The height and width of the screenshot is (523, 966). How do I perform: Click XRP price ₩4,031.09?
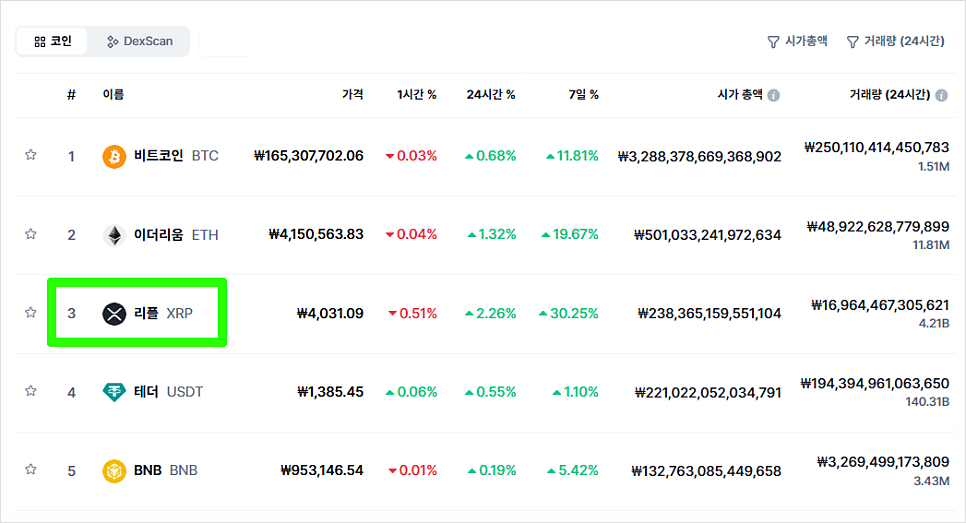[x=330, y=314]
